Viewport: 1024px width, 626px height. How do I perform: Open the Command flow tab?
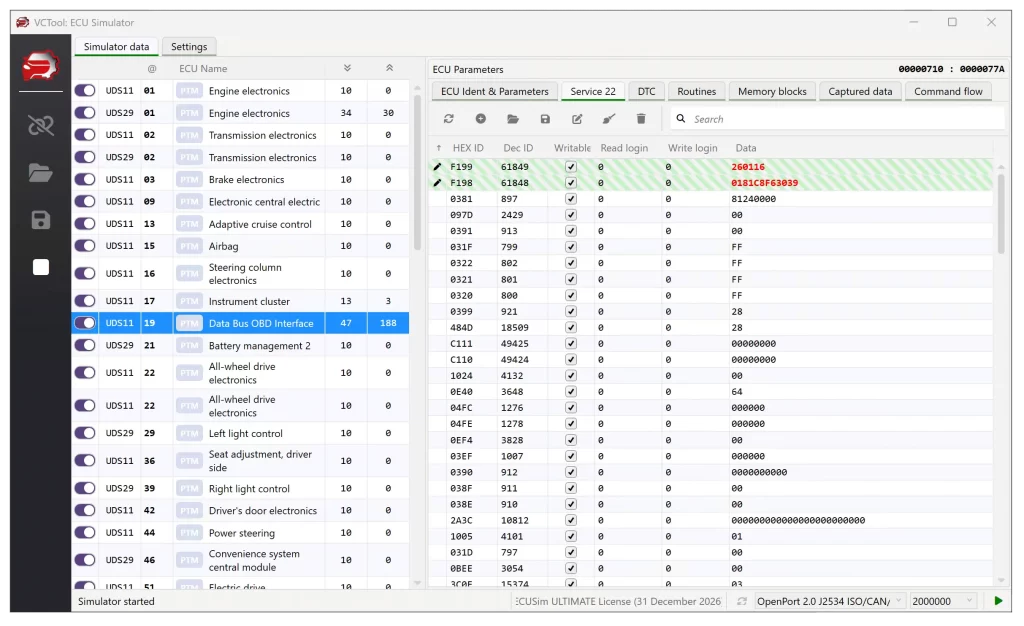[x=948, y=91]
